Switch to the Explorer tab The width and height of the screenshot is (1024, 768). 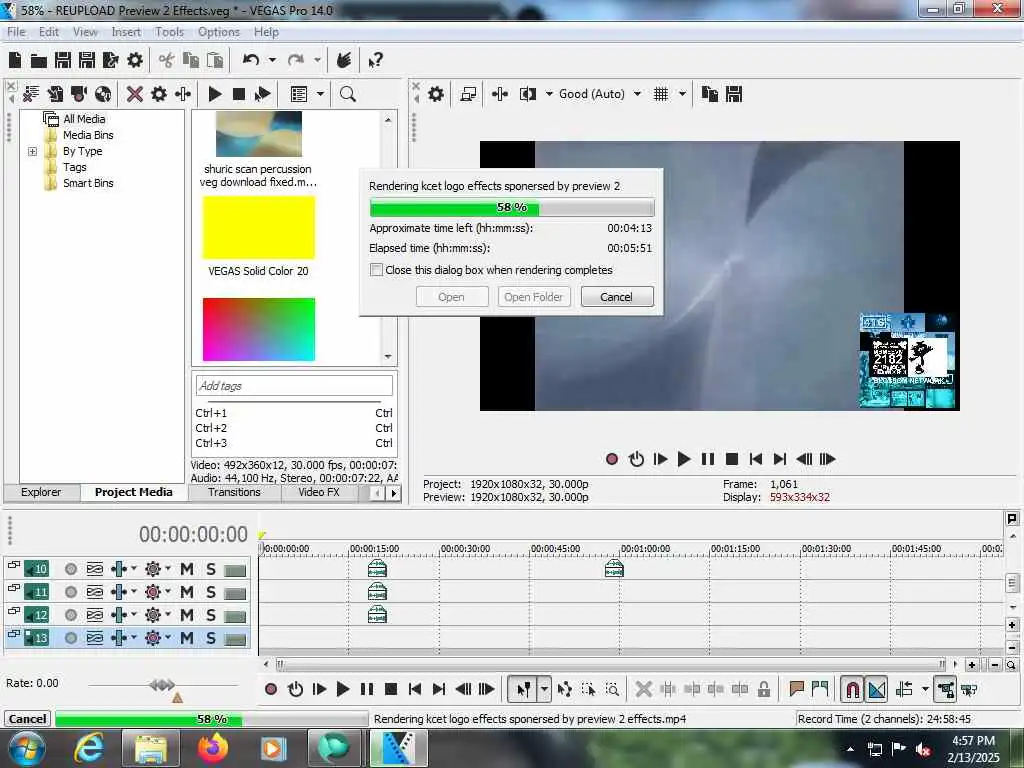40,492
